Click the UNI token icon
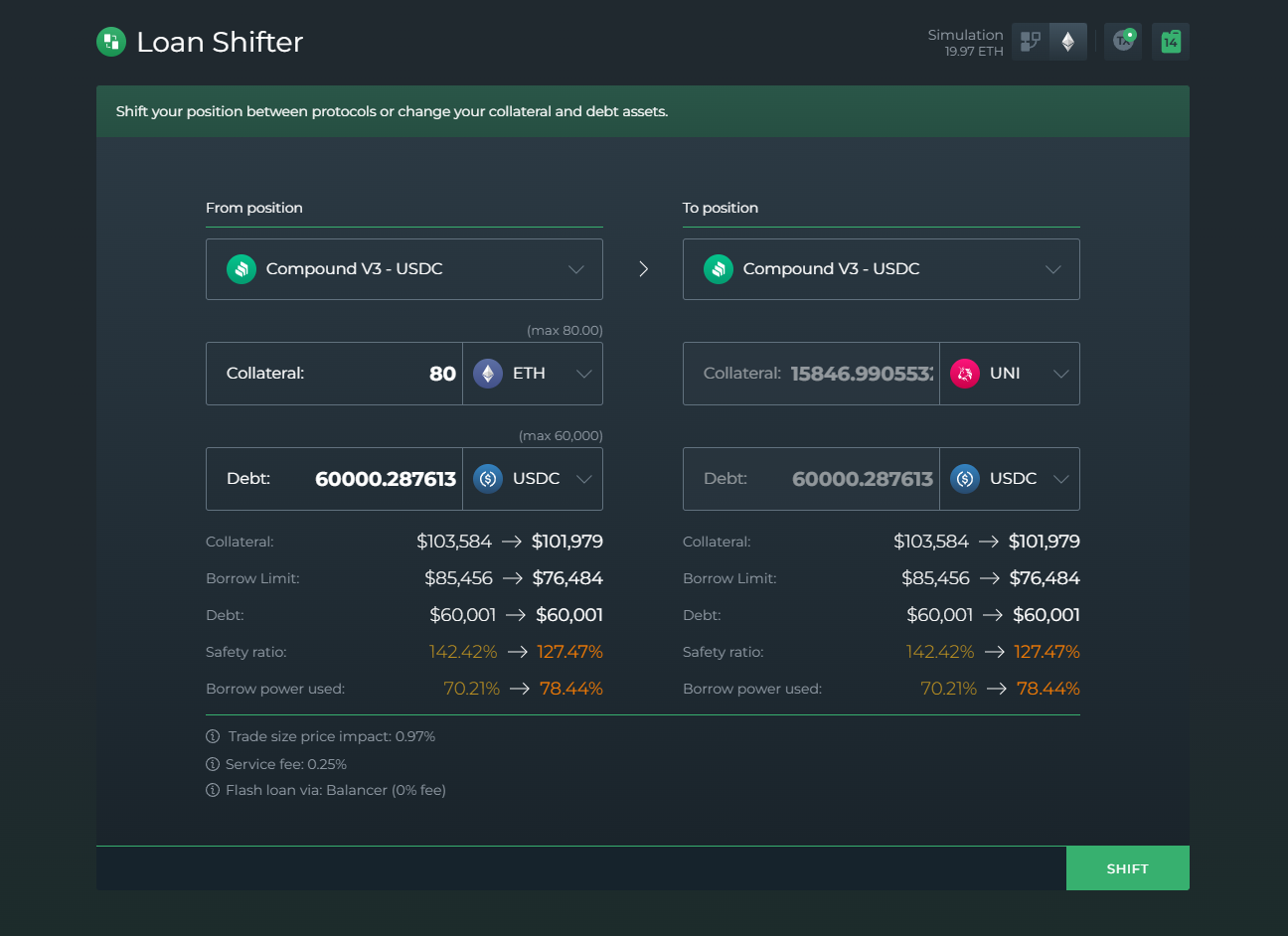The height and width of the screenshot is (936, 1288). click(965, 374)
